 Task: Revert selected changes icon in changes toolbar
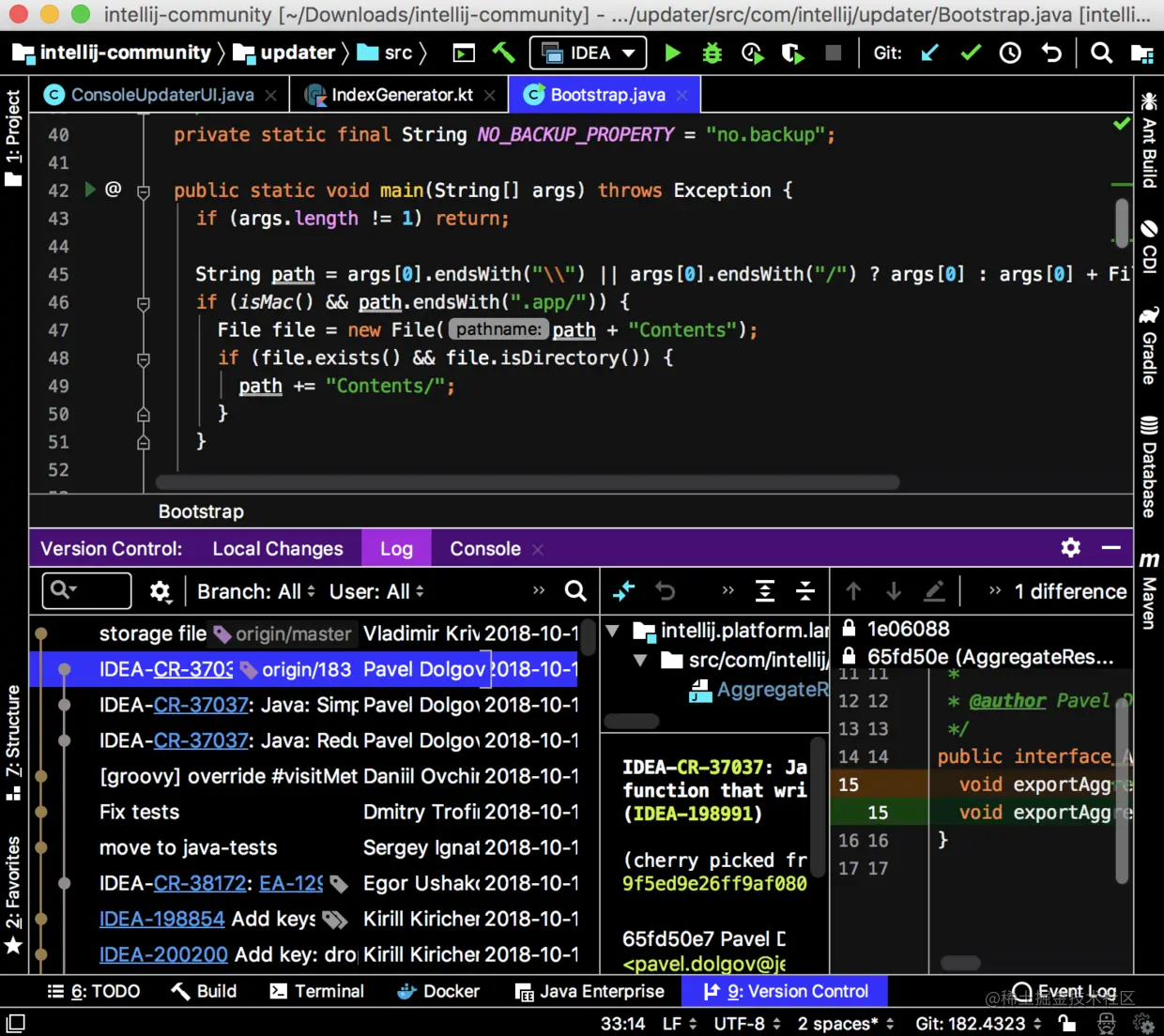(665, 590)
